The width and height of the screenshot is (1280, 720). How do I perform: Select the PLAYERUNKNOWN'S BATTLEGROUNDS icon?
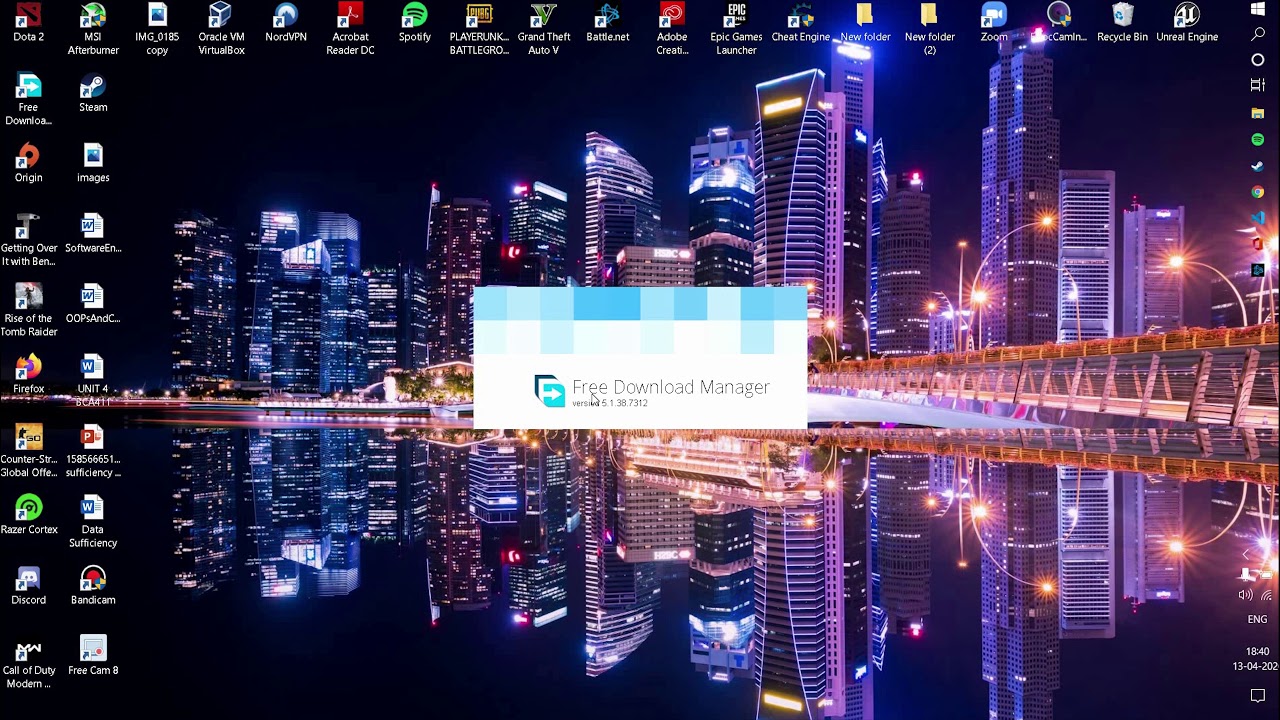coord(479,30)
